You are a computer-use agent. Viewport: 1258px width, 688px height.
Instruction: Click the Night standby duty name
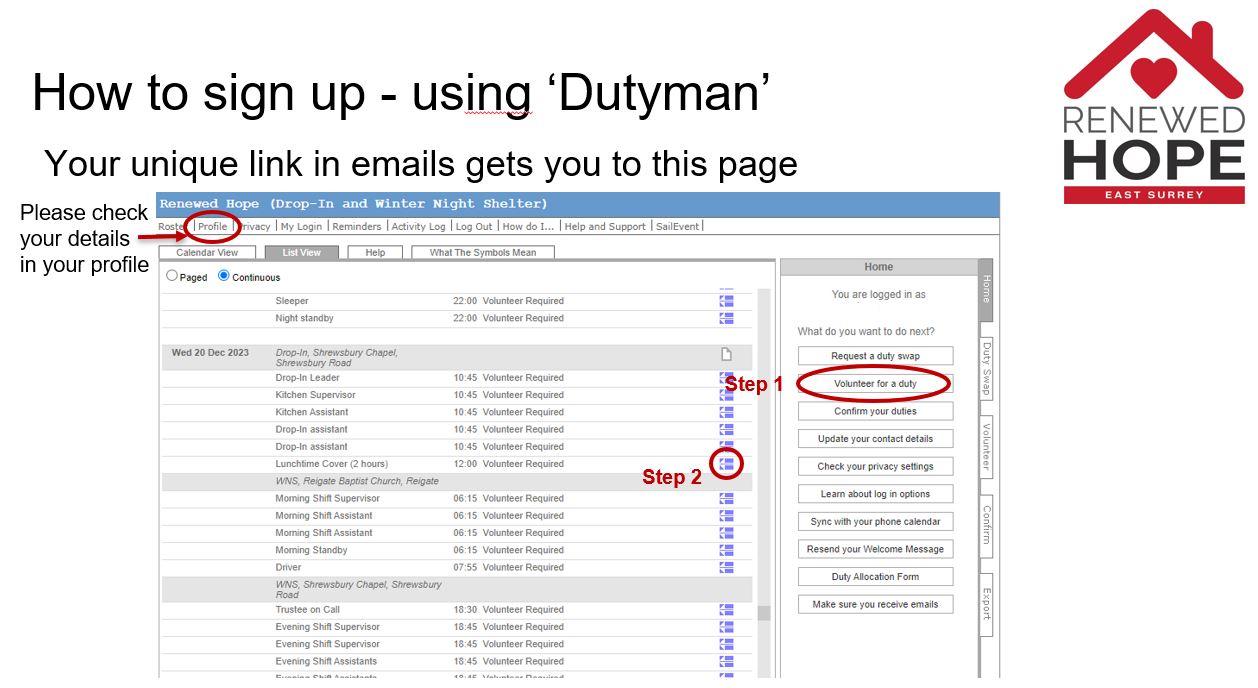pyautogui.click(x=305, y=318)
